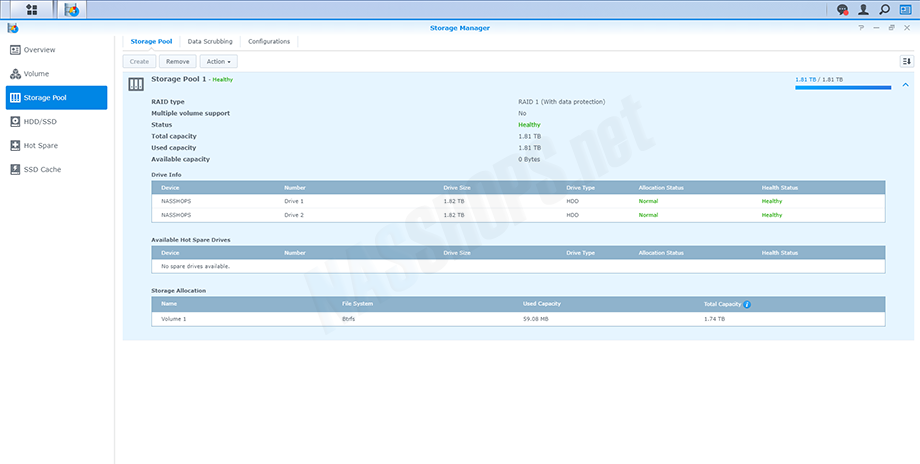This screenshot has height=464, width=920.
Task: Click the SSD Cache sidebar icon
Action: 15,170
